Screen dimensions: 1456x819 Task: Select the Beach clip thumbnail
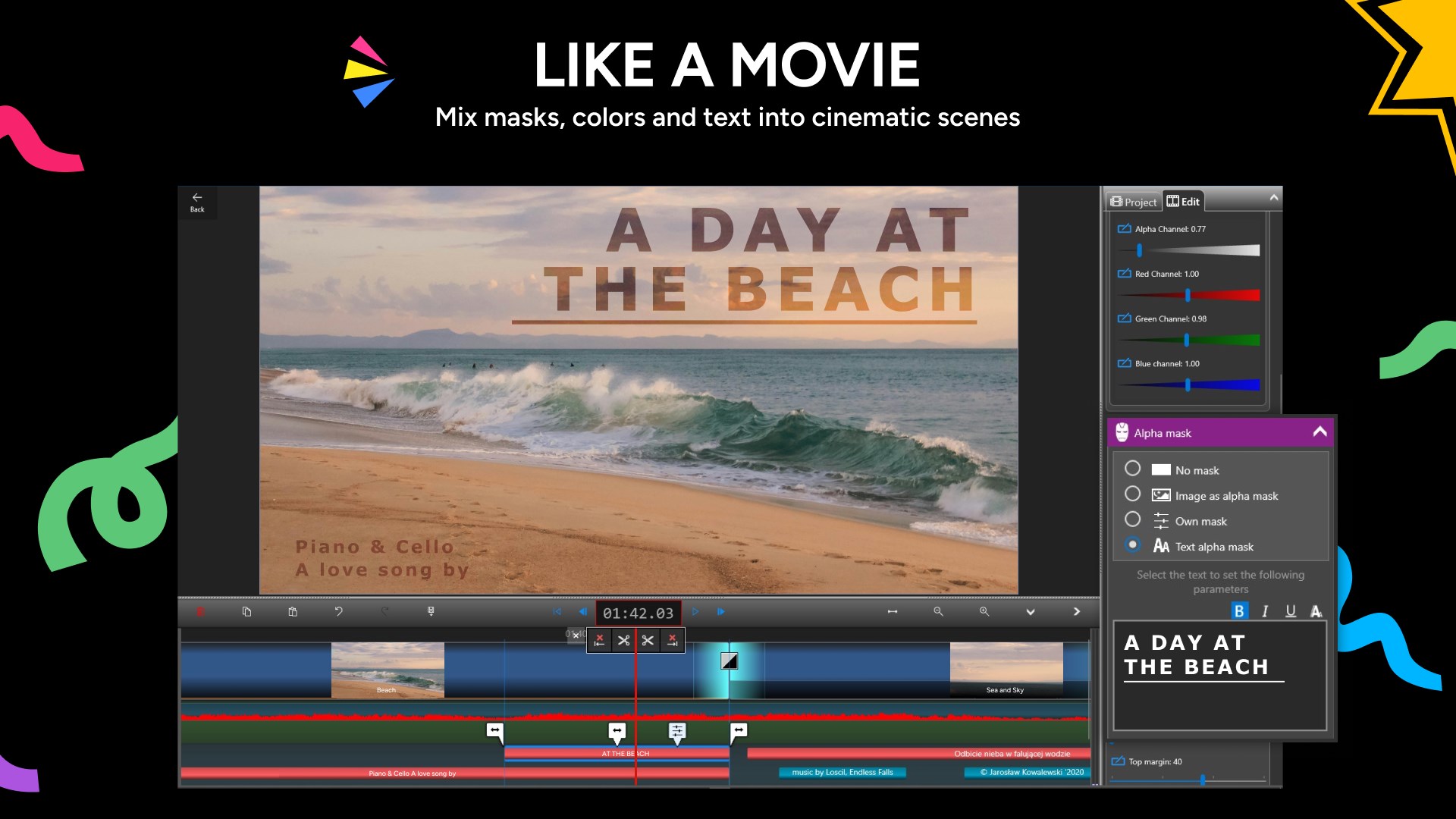point(388,670)
